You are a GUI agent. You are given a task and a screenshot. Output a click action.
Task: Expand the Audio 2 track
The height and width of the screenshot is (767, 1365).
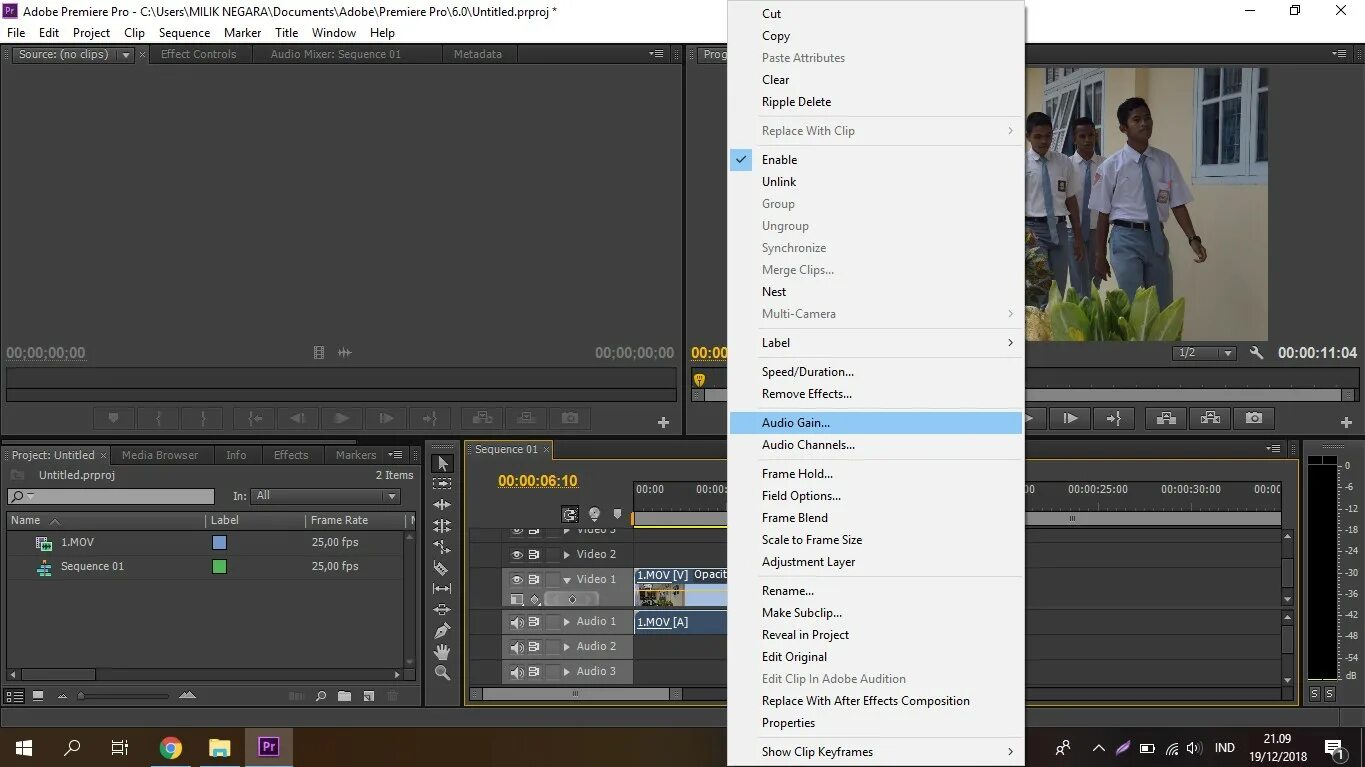pyautogui.click(x=567, y=647)
